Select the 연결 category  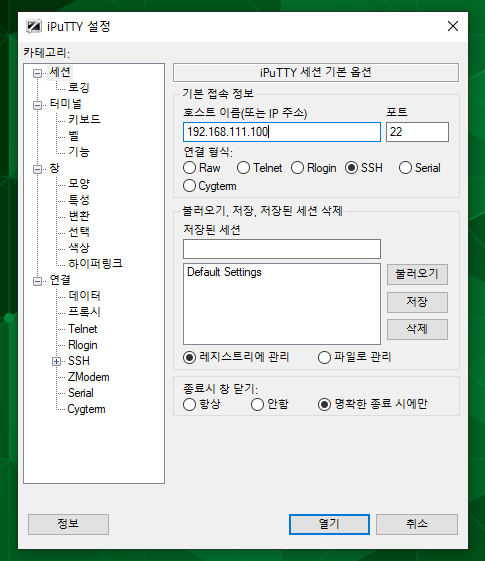[60, 280]
